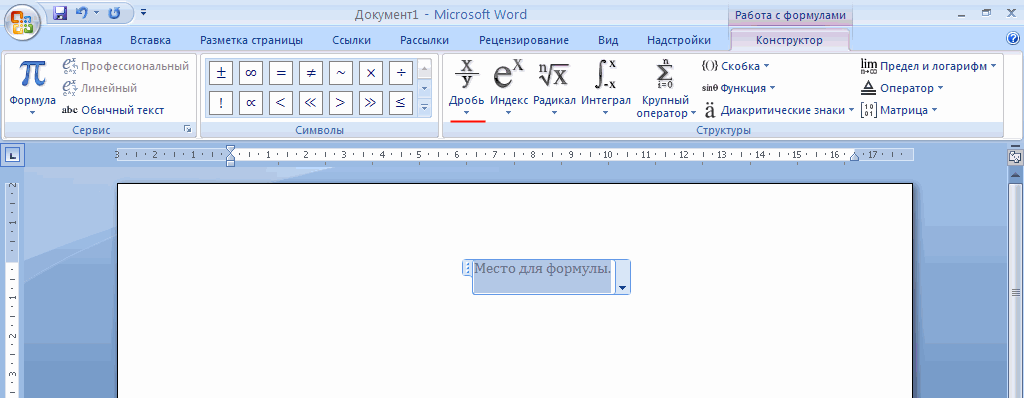
Task: Switch to the Ссылки tab
Action: tap(351, 41)
